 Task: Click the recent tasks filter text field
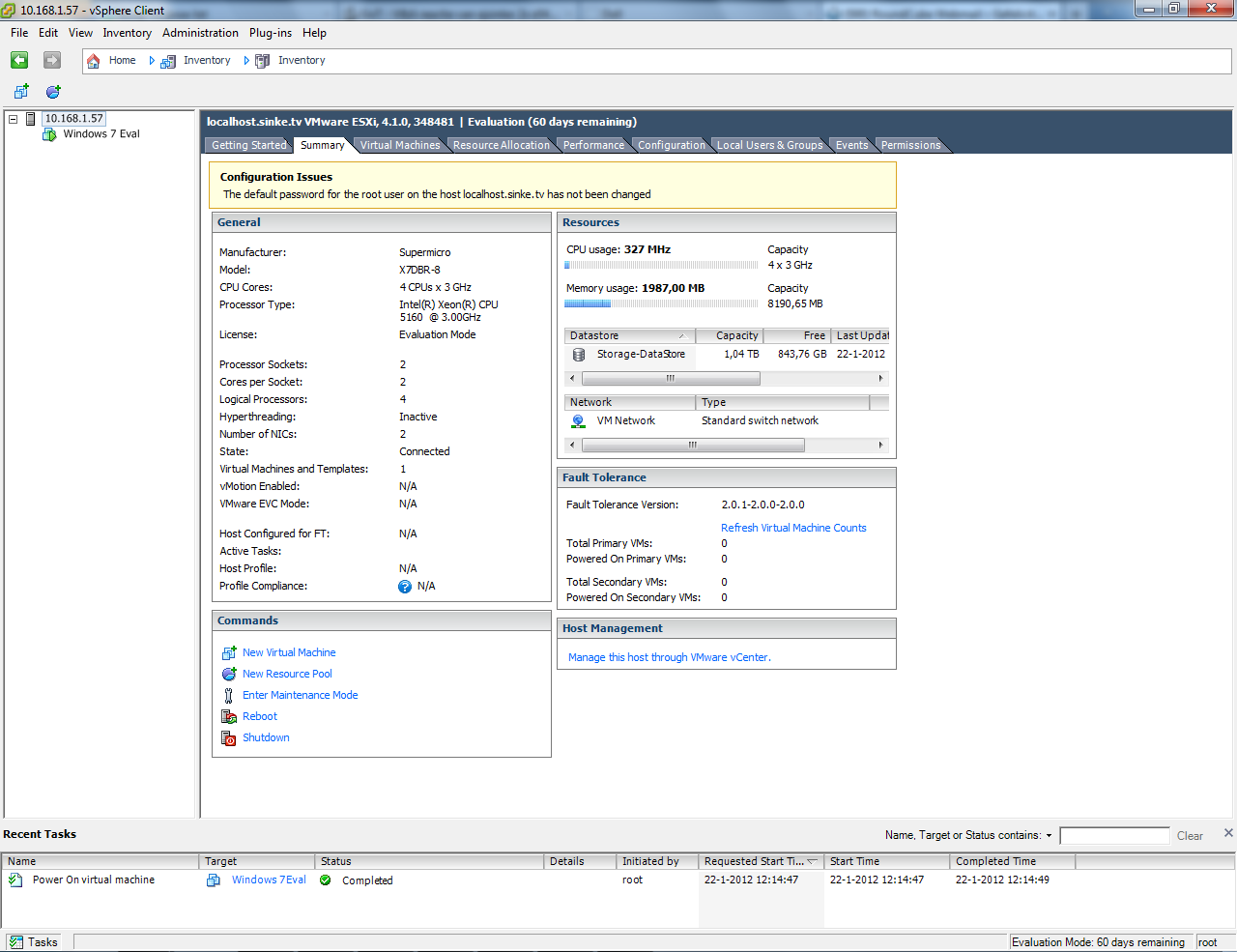coord(1114,836)
